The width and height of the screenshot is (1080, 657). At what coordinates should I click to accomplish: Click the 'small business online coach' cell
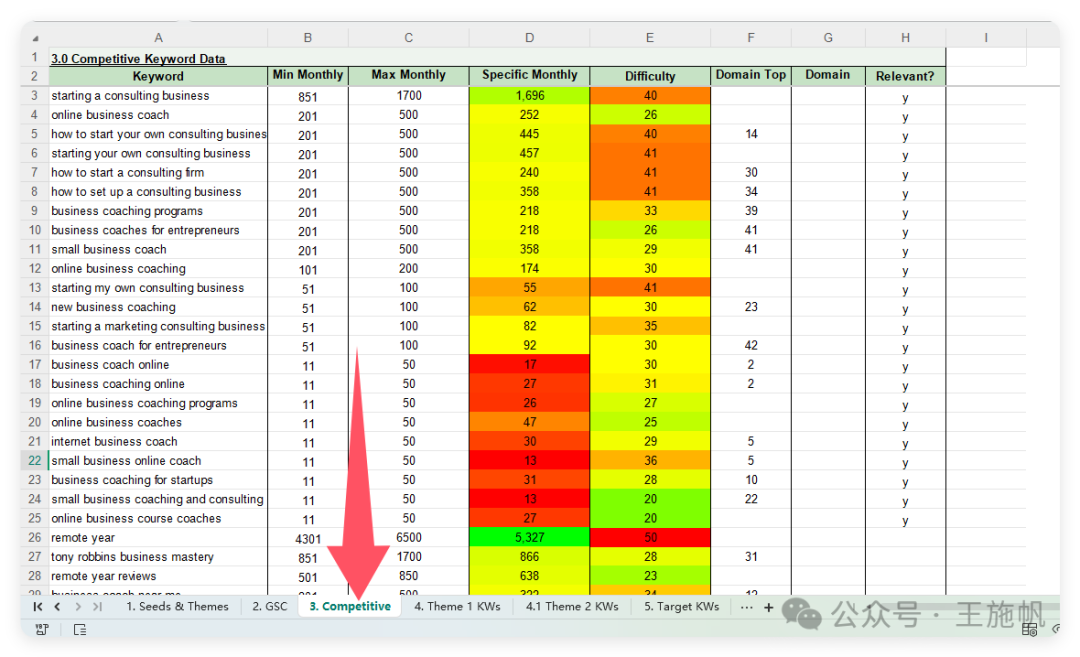point(158,461)
